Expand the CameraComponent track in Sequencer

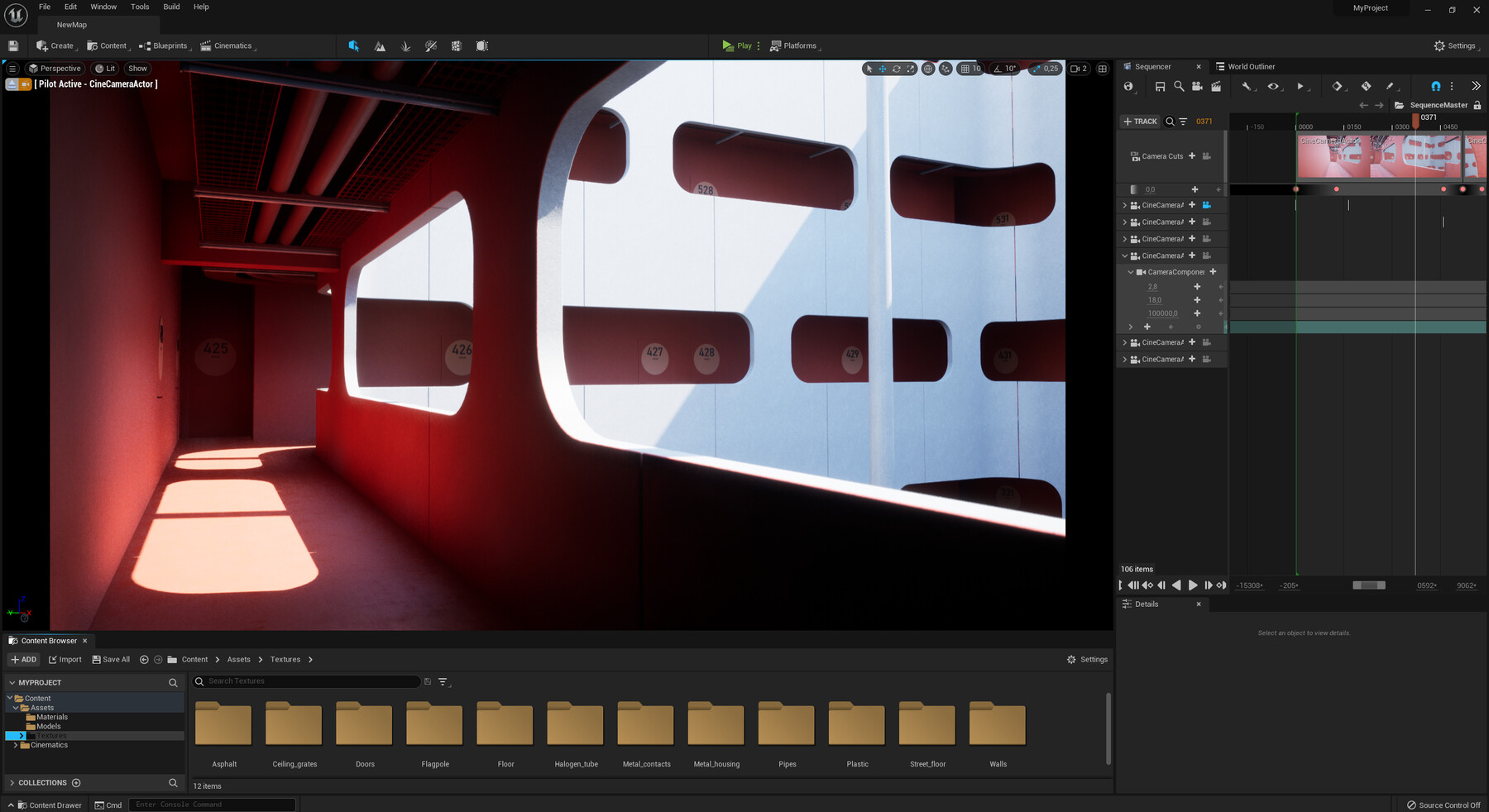coord(1131,271)
